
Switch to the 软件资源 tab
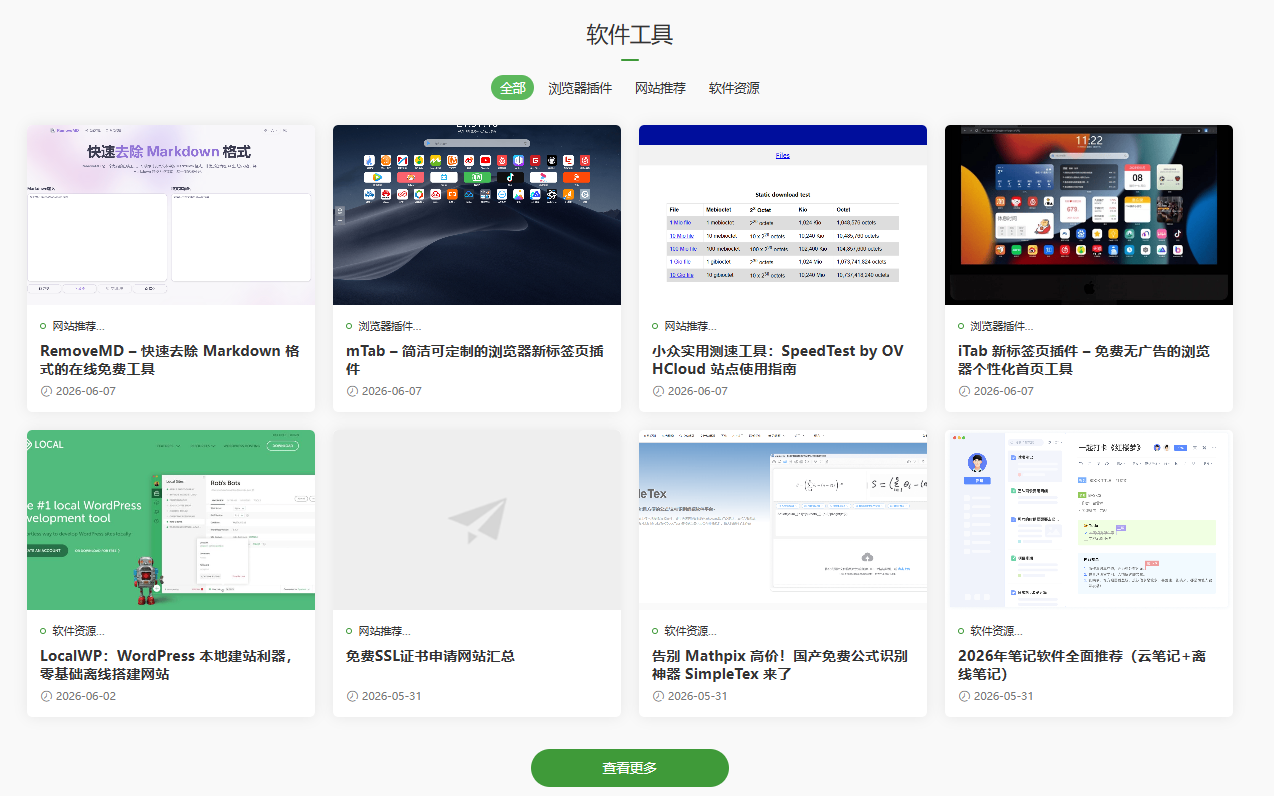point(734,88)
